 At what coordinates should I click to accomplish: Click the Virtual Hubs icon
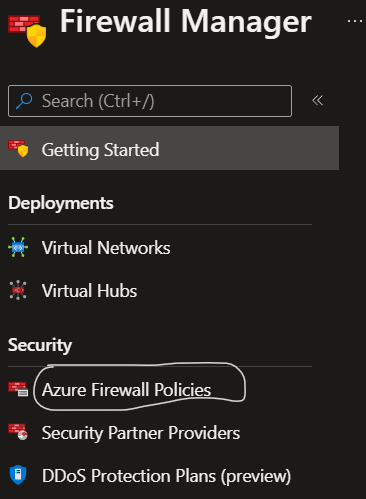18,290
